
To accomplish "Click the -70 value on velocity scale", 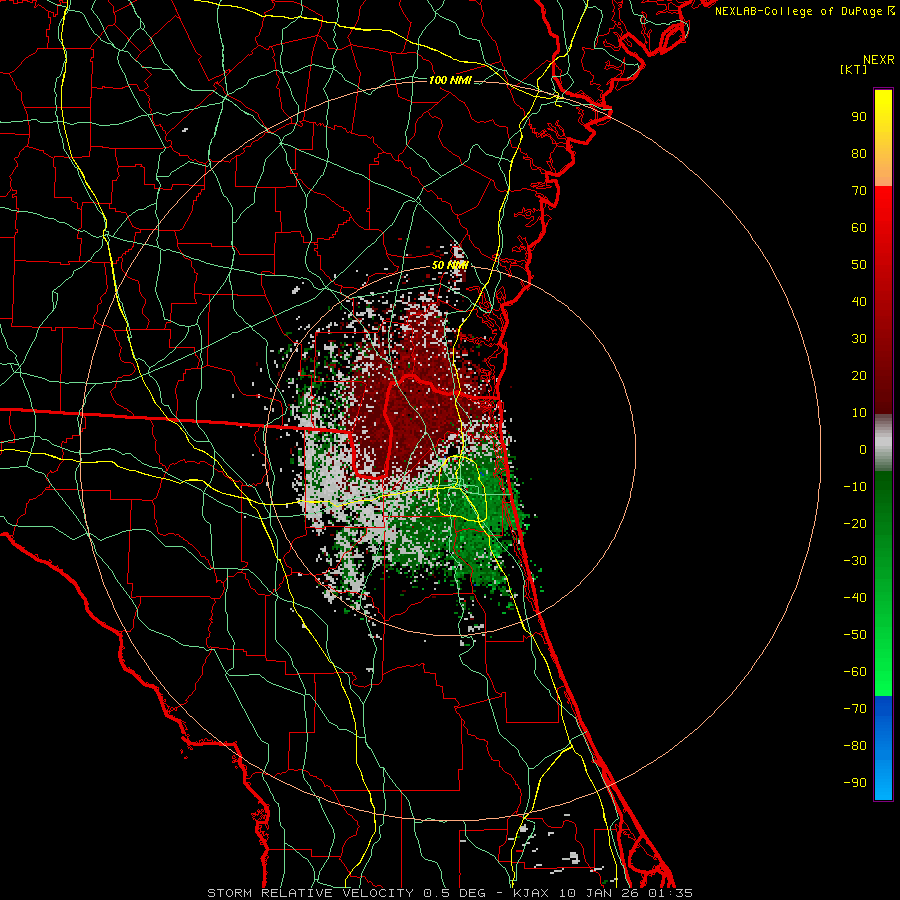I will click(855, 709).
